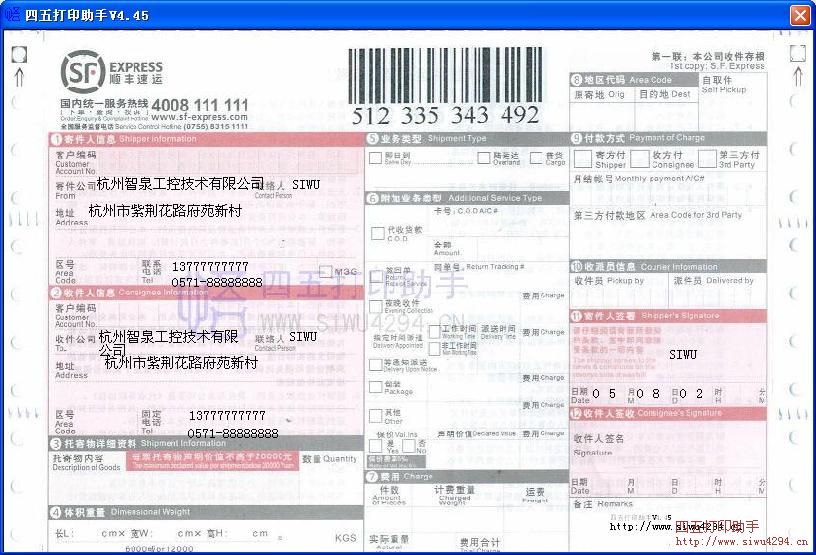The height and width of the screenshot is (555, 816).
Task: Check the 寄方付 Shipper payment box
Action: [x=583, y=159]
